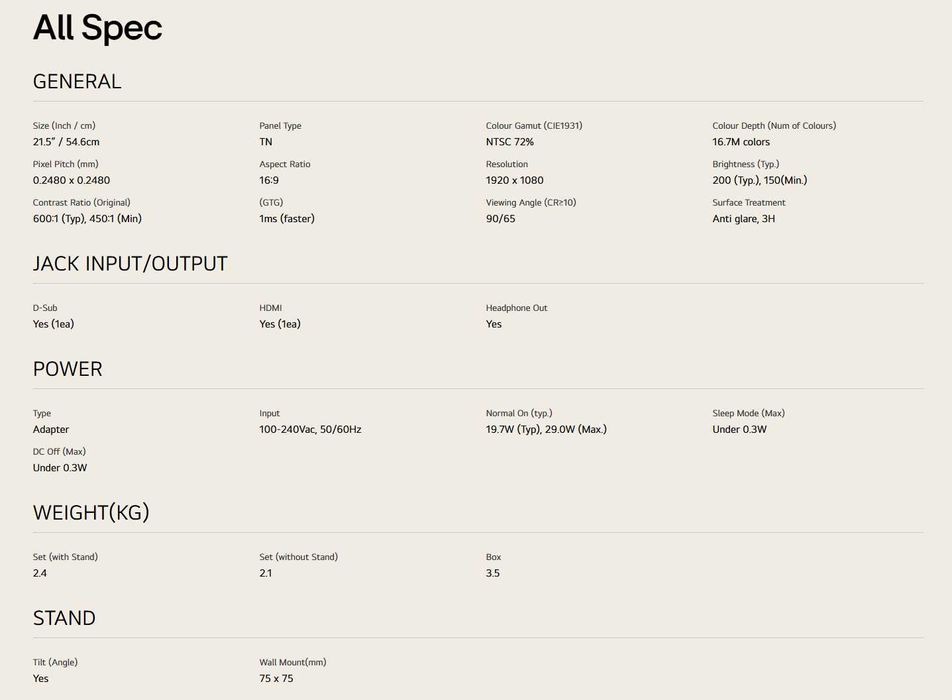Select the 600:1 (Typ), 450:1 (Min) contrast ratio value

[x=87, y=218]
